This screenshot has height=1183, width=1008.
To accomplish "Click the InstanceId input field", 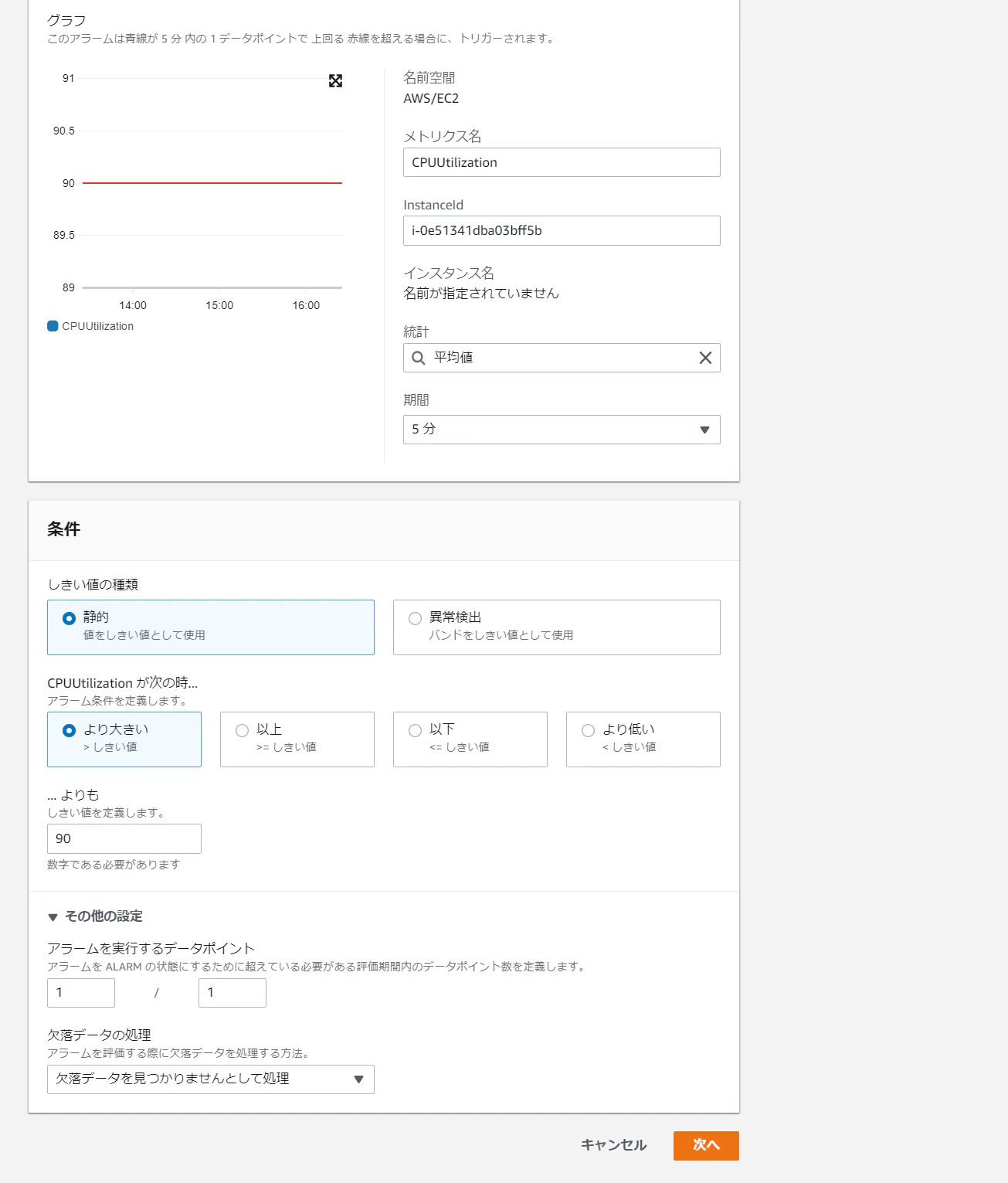I will 562,230.
